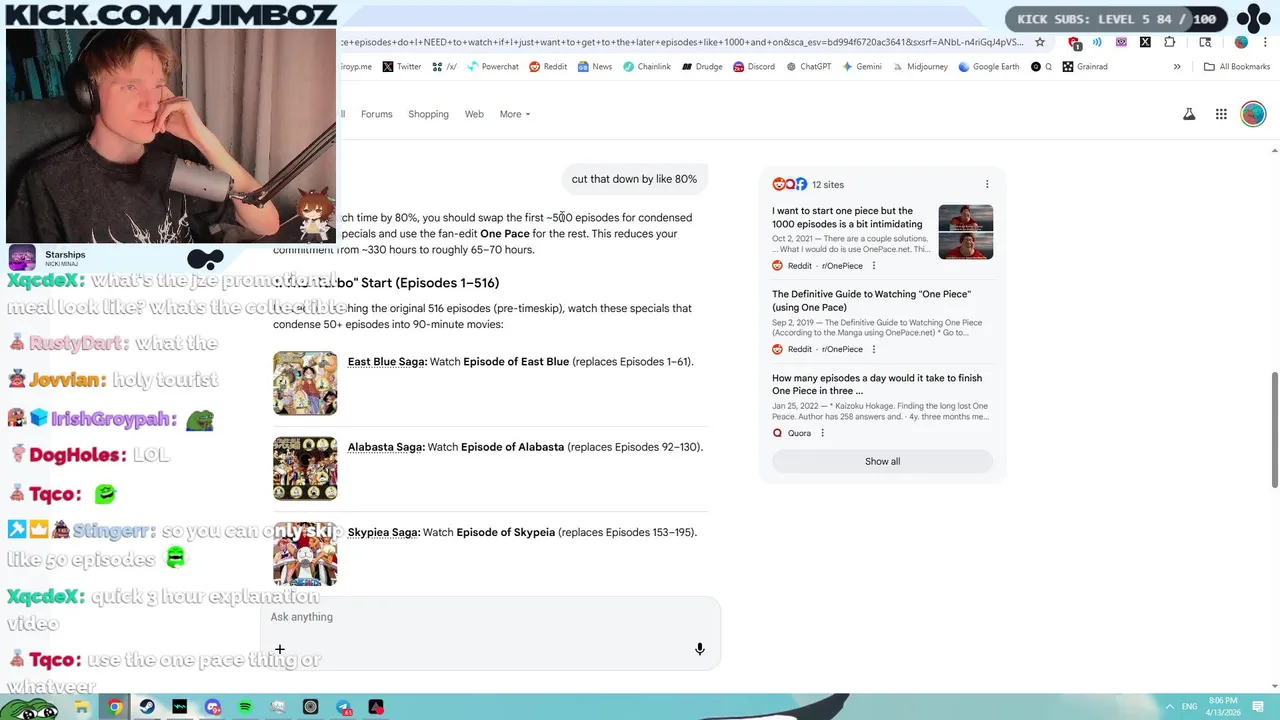Open the Reddit result about starting One Piece
1280x720 pixels.
point(847,218)
